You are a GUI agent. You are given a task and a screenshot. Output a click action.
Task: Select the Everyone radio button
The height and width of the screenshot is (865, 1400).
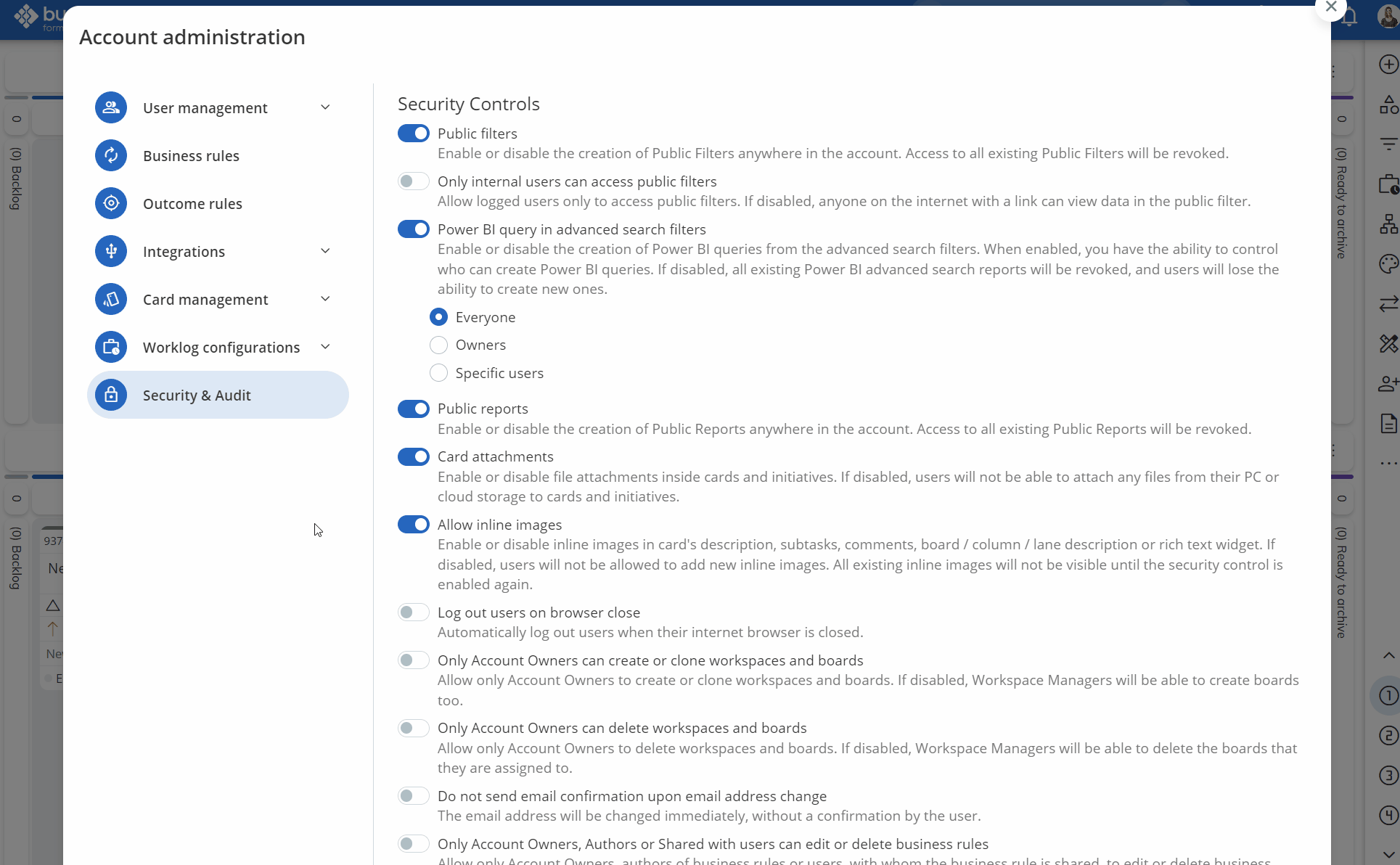click(438, 317)
